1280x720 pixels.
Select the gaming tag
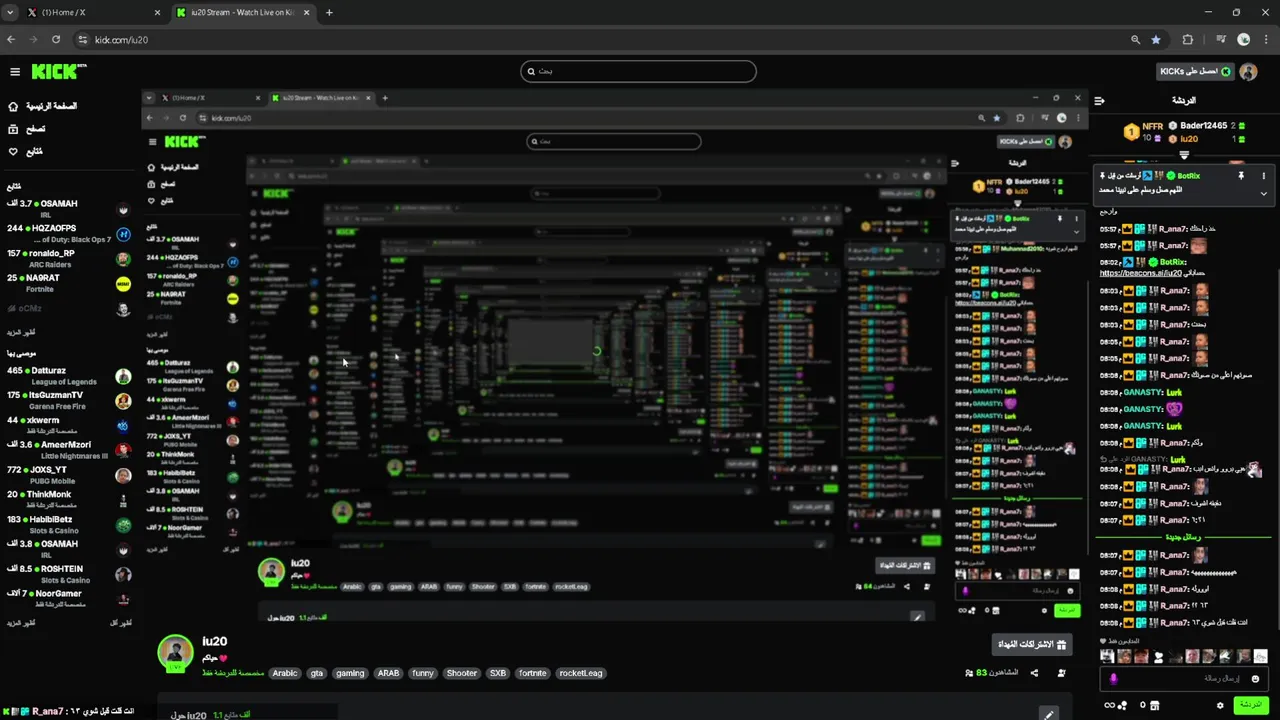350,673
